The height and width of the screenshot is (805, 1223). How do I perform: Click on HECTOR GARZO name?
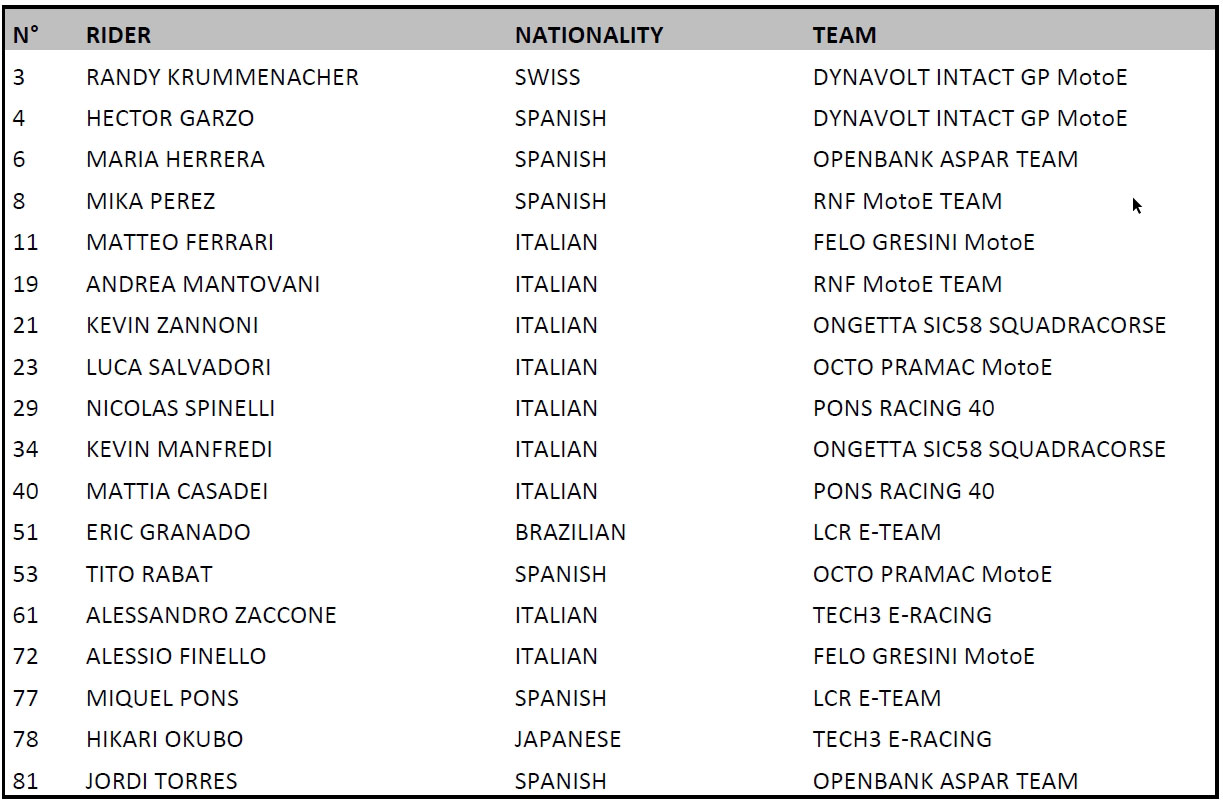tap(170, 118)
